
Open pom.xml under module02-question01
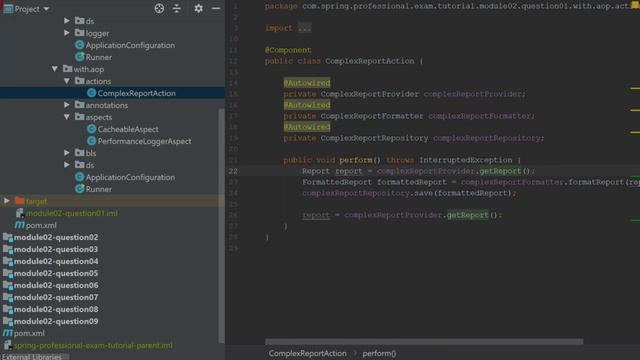41,225
